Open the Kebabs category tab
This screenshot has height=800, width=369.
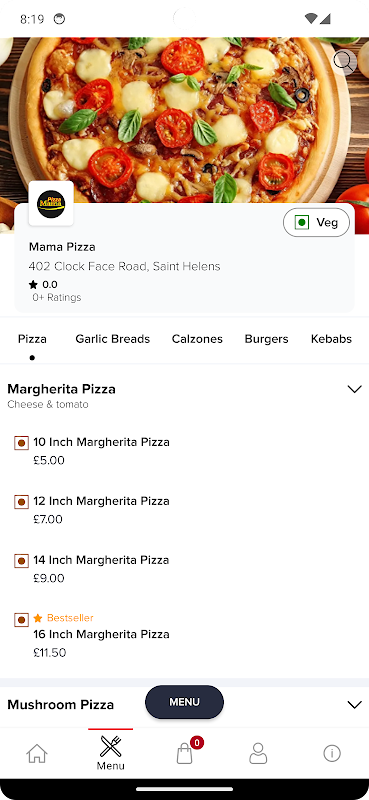tap(331, 339)
